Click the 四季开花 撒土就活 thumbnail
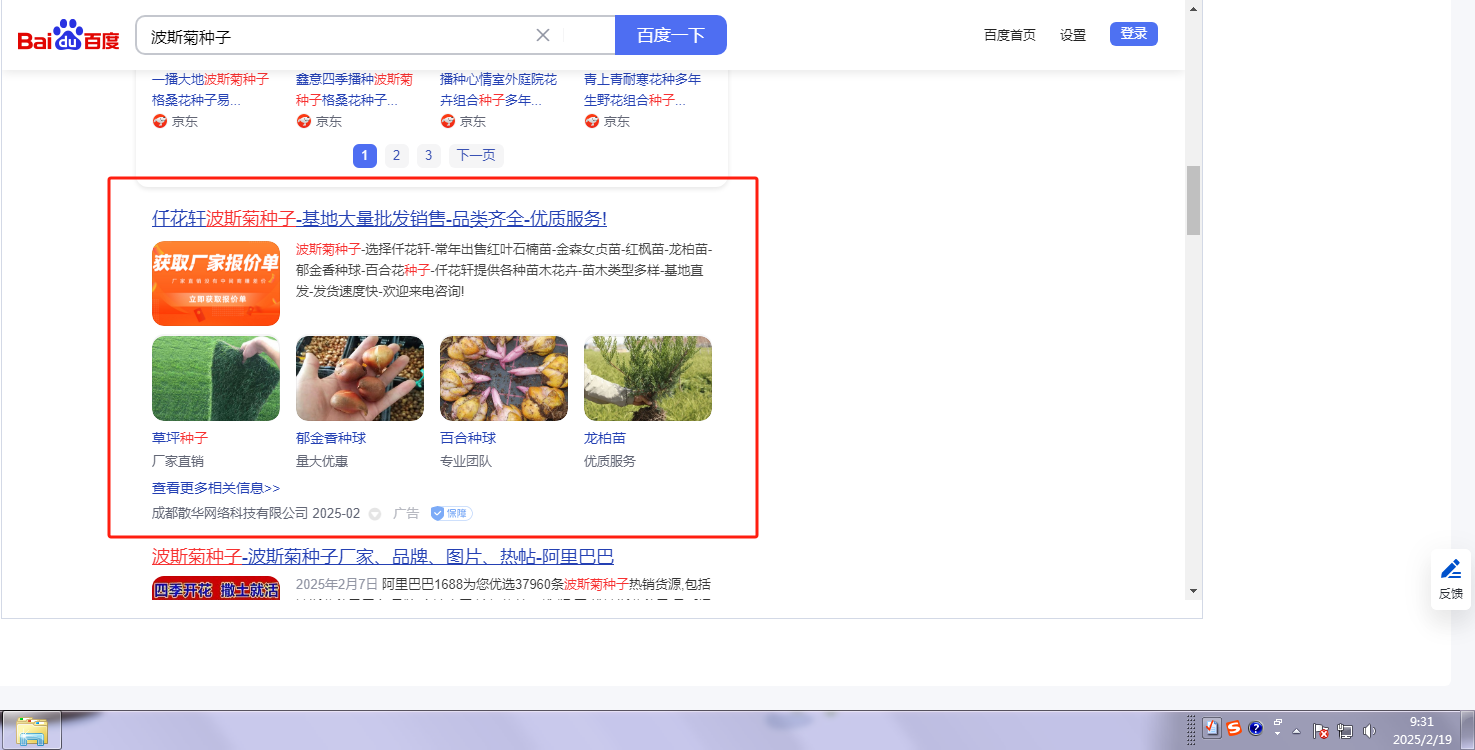Image resolution: width=1475 pixels, height=750 pixels. click(216, 588)
